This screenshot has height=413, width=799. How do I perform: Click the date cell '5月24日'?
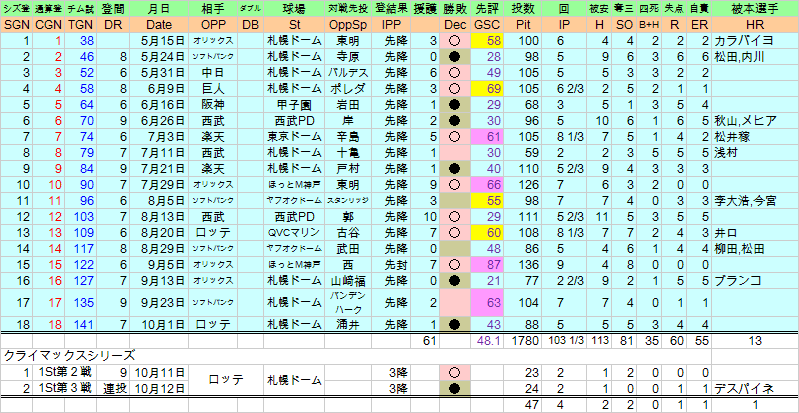[158, 57]
